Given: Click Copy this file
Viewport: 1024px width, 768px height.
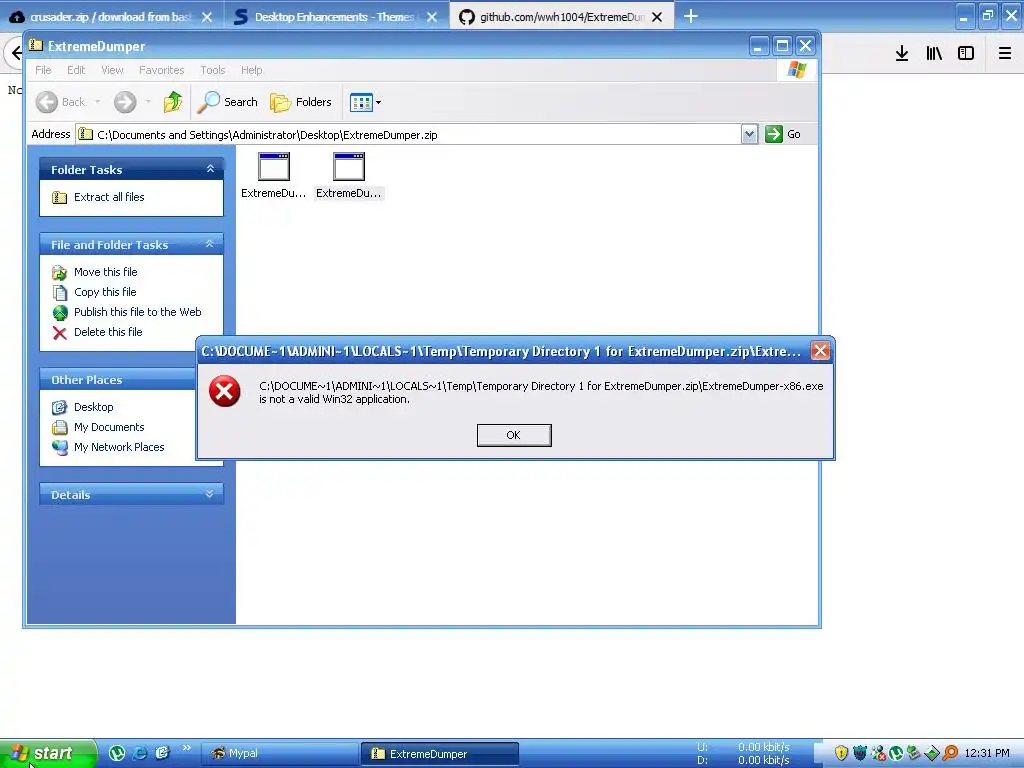Looking at the screenshot, I should tap(105, 292).
